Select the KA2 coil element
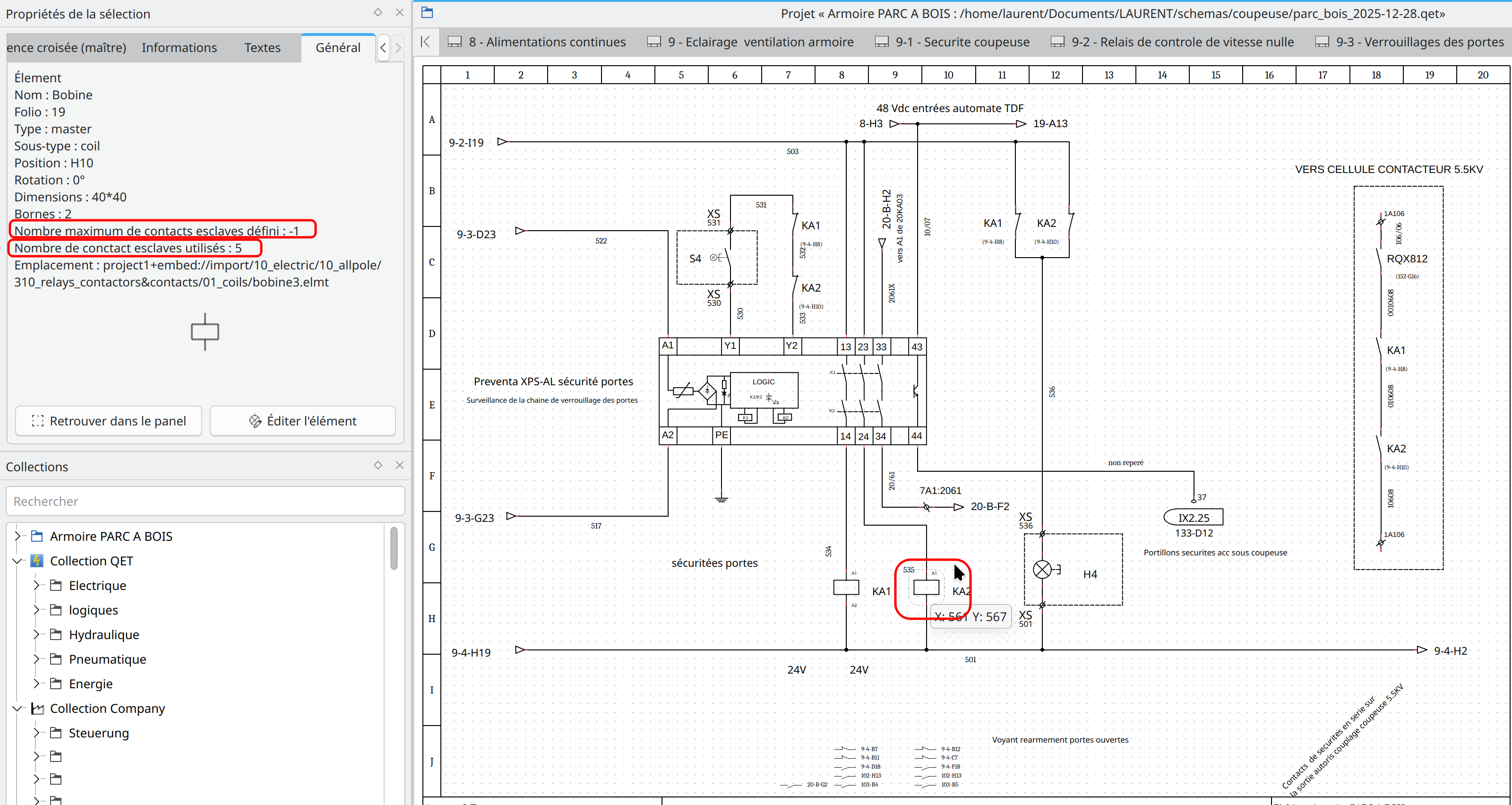The width and height of the screenshot is (1512, 805). [x=926, y=587]
